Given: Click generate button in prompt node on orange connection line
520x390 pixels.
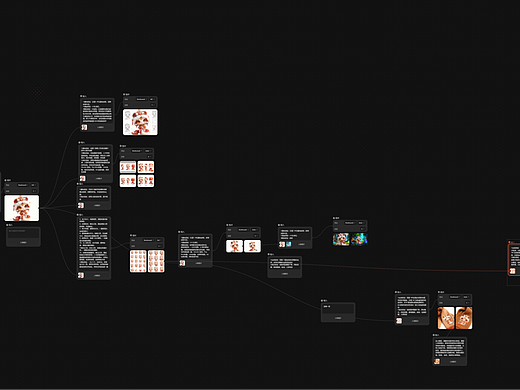Looking at the screenshot, I should [x=285, y=274].
